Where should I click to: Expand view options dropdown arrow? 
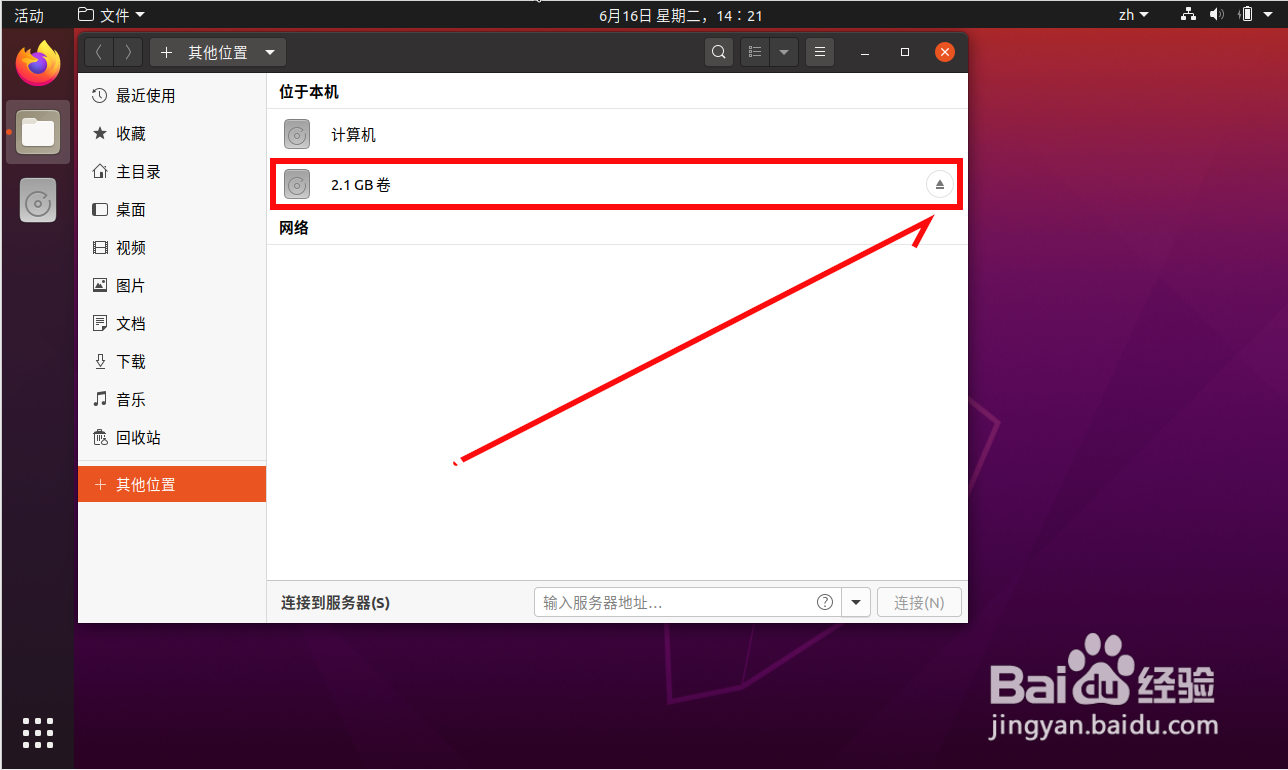[784, 52]
